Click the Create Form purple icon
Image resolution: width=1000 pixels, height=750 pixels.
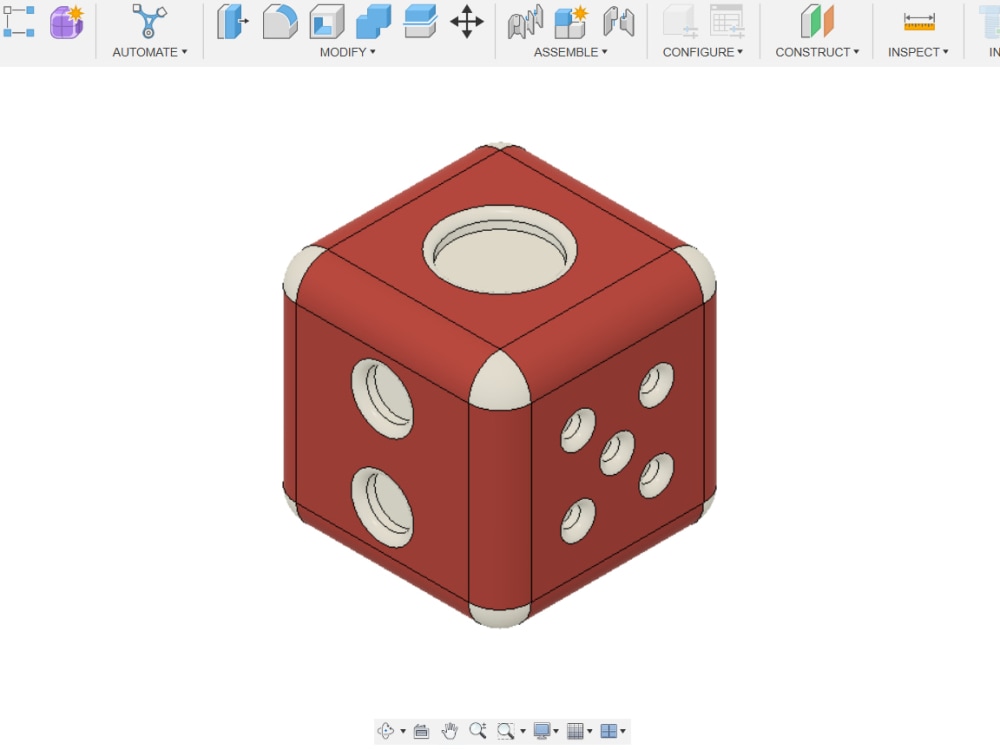click(67, 22)
